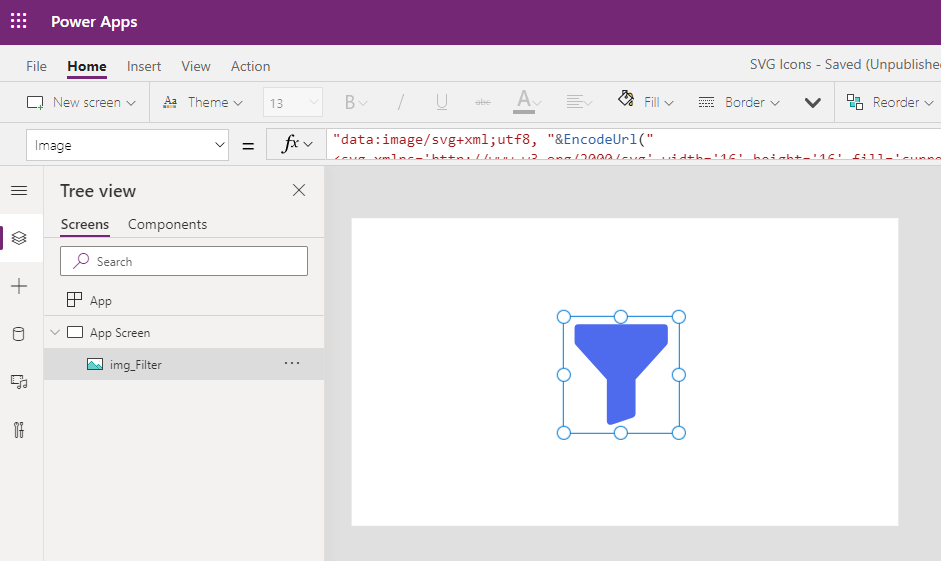Toggle Italic formatting
This screenshot has height=561, width=941.
400,103
